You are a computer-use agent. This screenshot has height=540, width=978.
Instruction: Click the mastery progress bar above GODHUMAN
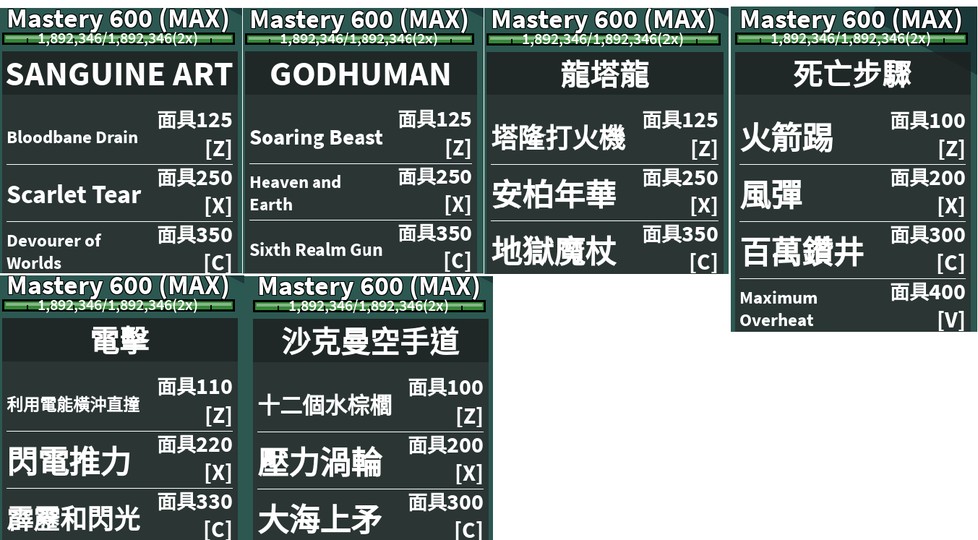tap(361, 39)
